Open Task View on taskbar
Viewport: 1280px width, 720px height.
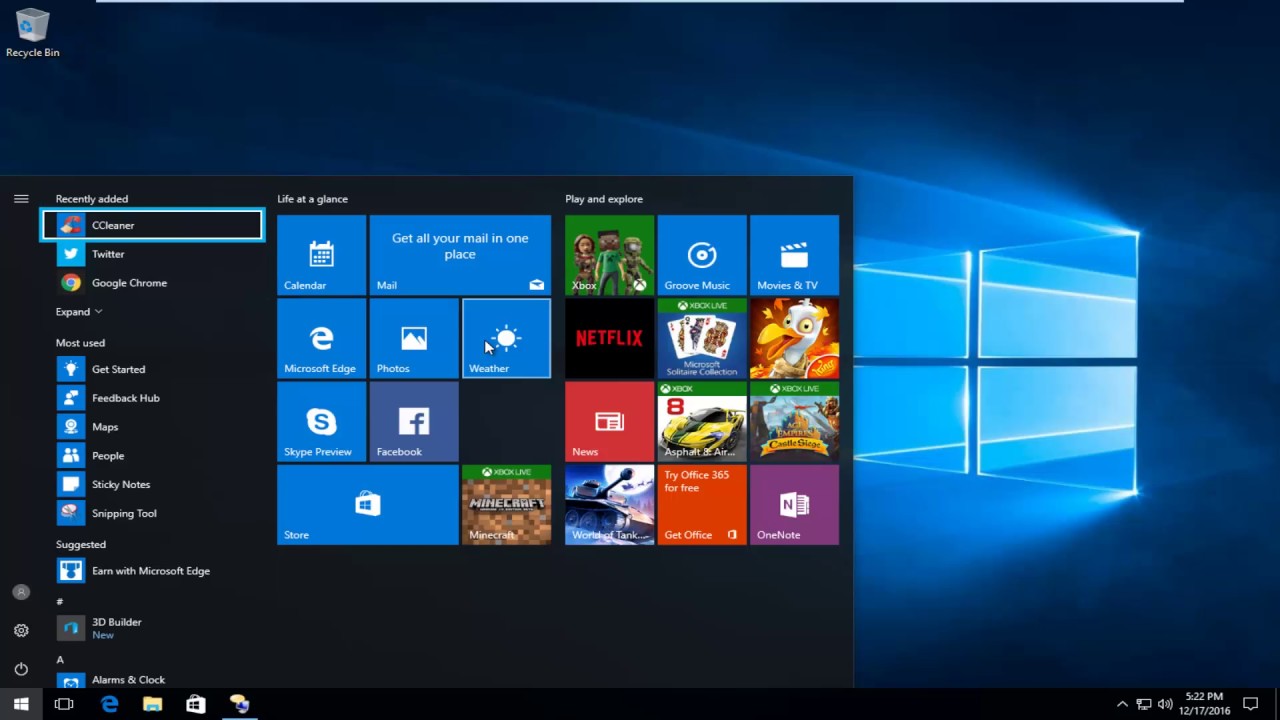[64, 704]
